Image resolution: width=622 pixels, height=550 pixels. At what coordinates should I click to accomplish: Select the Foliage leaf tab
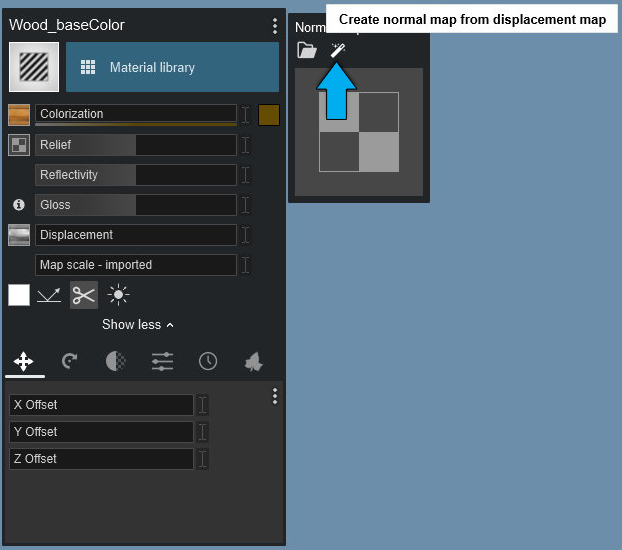pyautogui.click(x=254, y=362)
